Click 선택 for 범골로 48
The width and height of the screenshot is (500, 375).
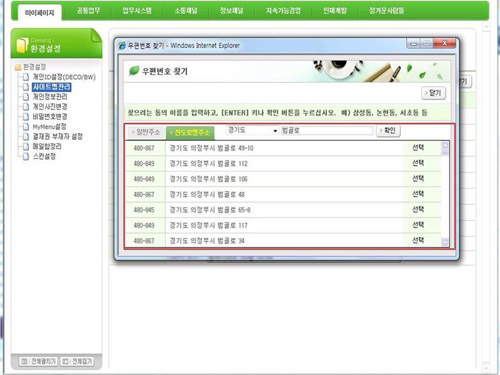click(x=418, y=194)
